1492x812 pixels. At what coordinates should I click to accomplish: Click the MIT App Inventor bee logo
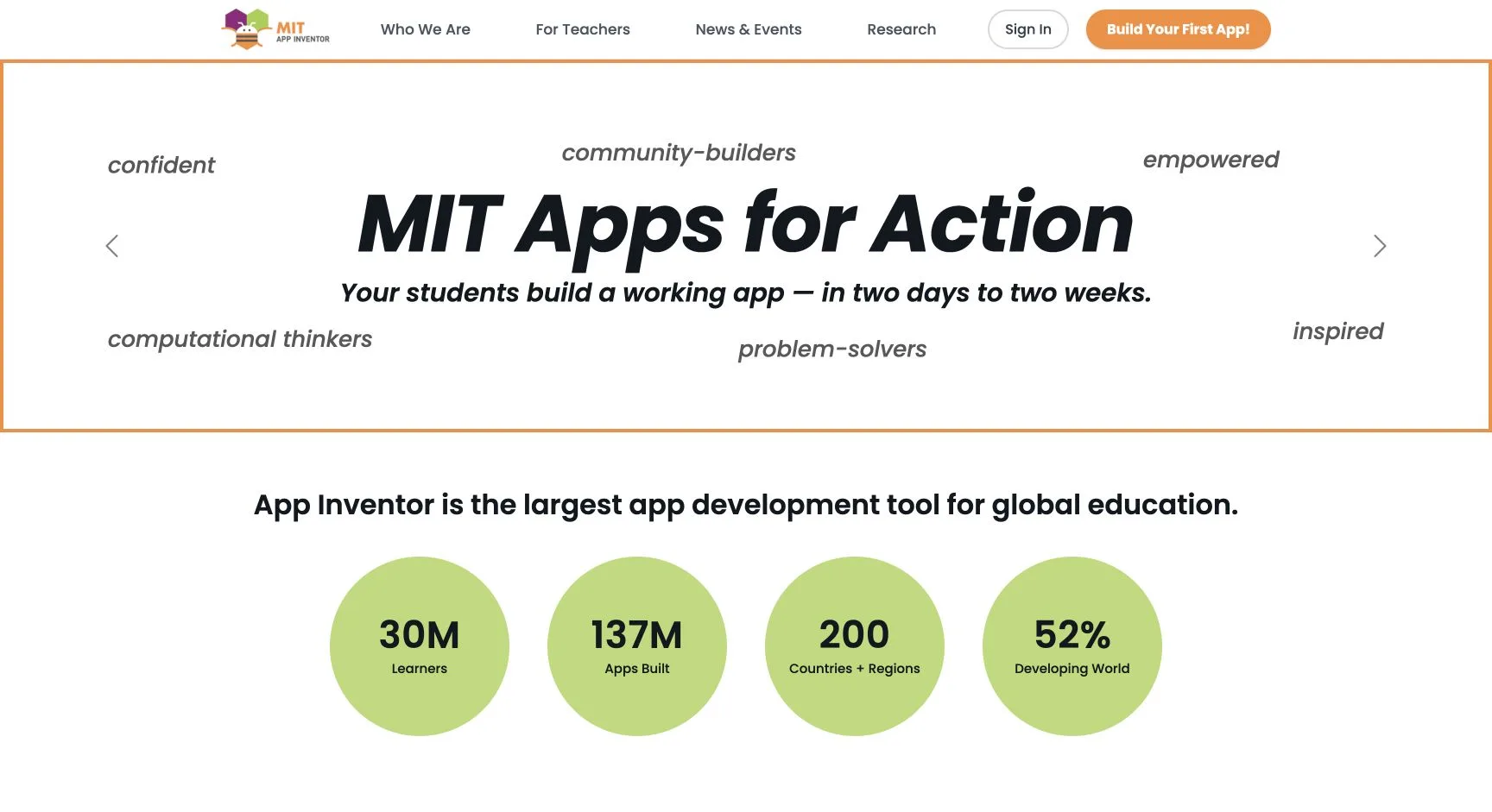click(275, 29)
